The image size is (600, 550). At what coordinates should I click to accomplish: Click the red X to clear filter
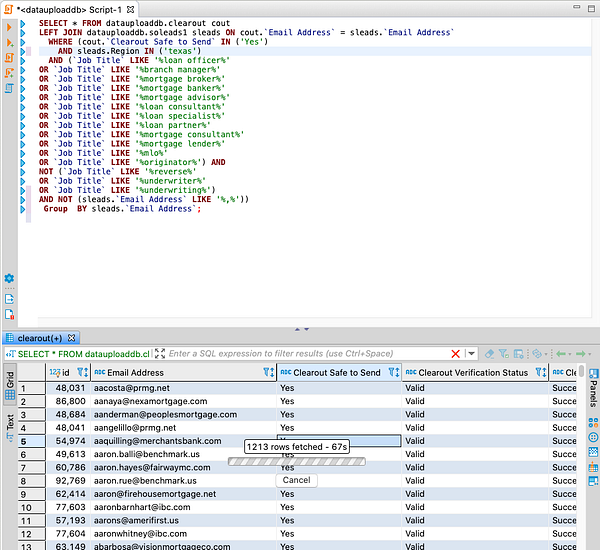click(x=456, y=353)
